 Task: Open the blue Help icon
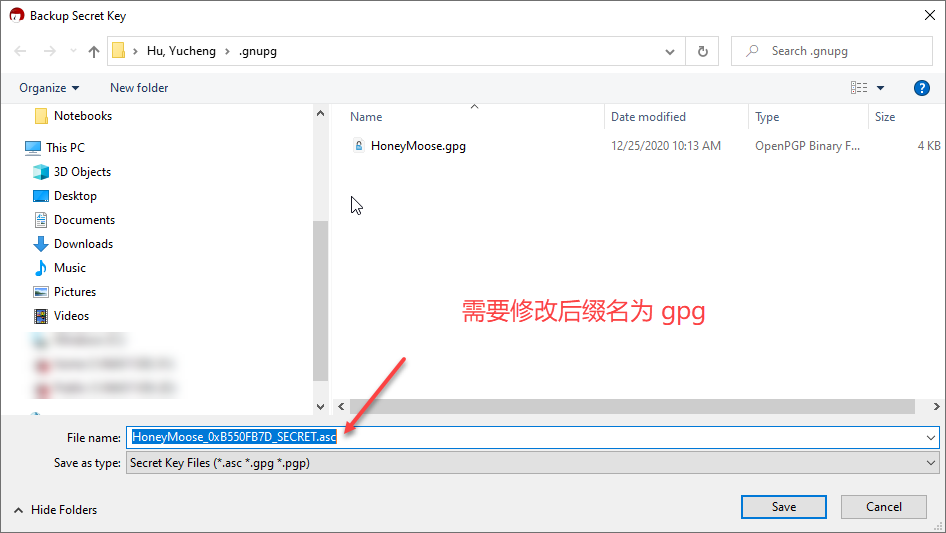coord(921,88)
